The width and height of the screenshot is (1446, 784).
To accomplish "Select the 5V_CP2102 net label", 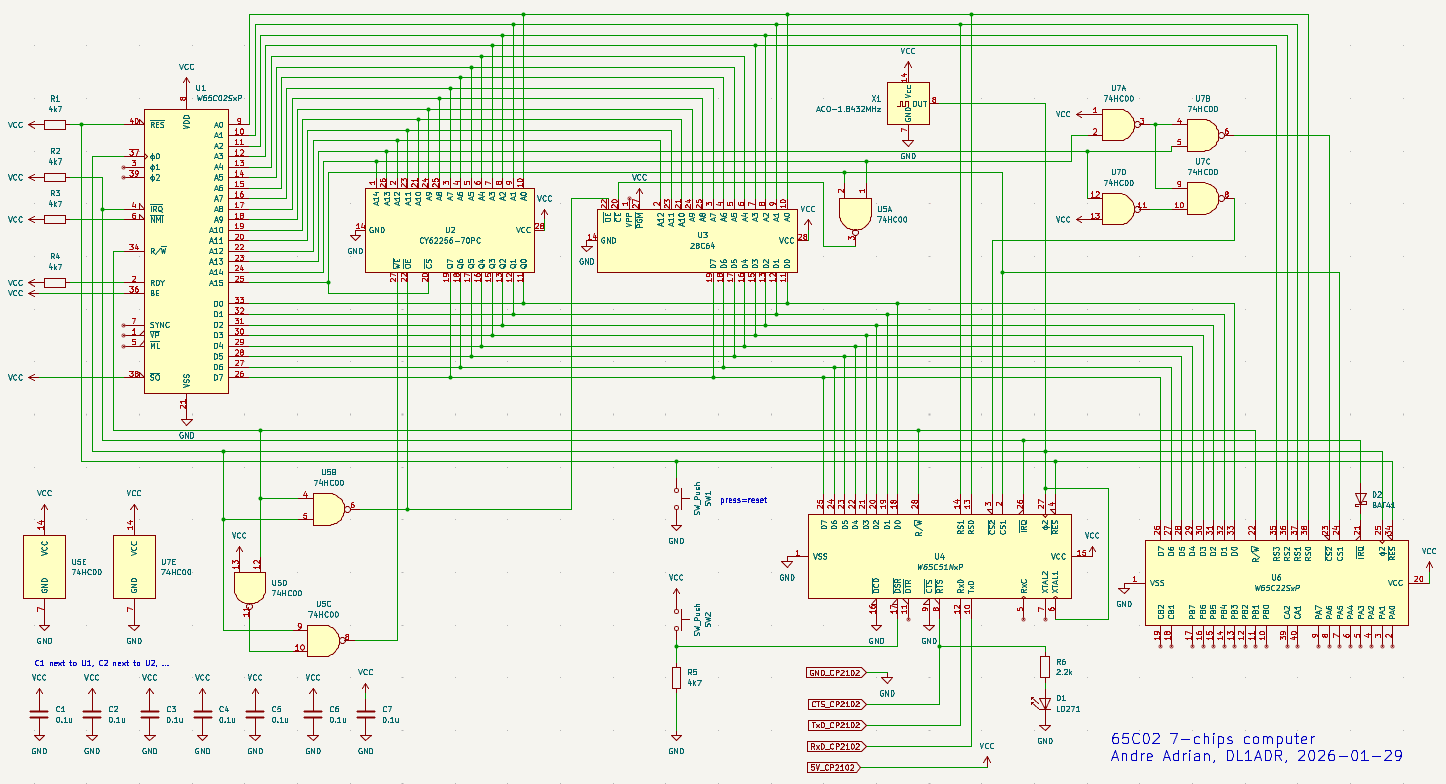I will 834,767.
